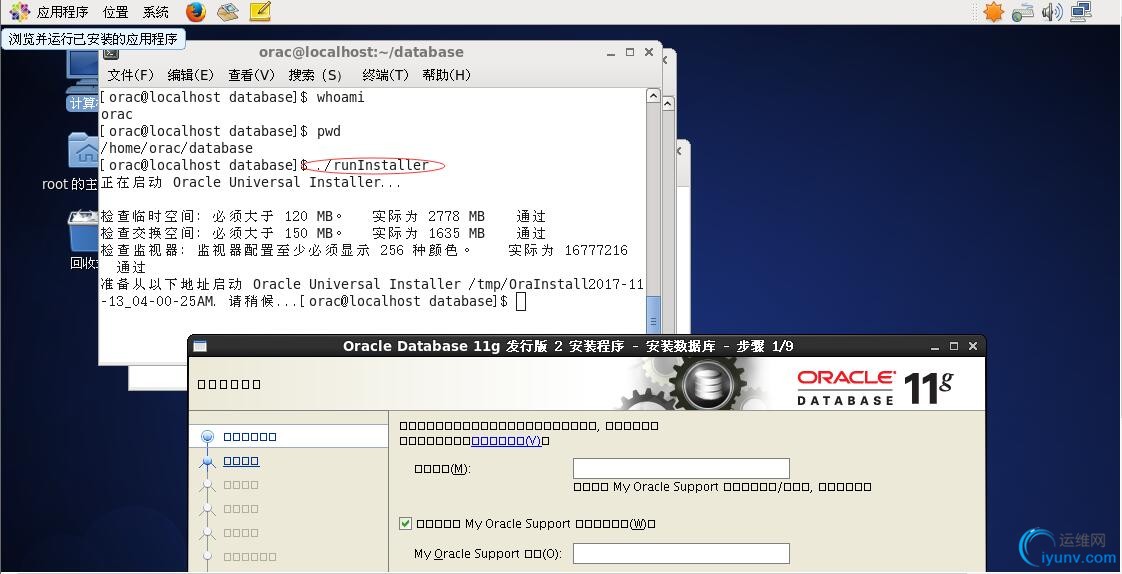The image size is (1122, 574).
Task: Close the Oracle Database 11g installer window
Action: click(972, 346)
